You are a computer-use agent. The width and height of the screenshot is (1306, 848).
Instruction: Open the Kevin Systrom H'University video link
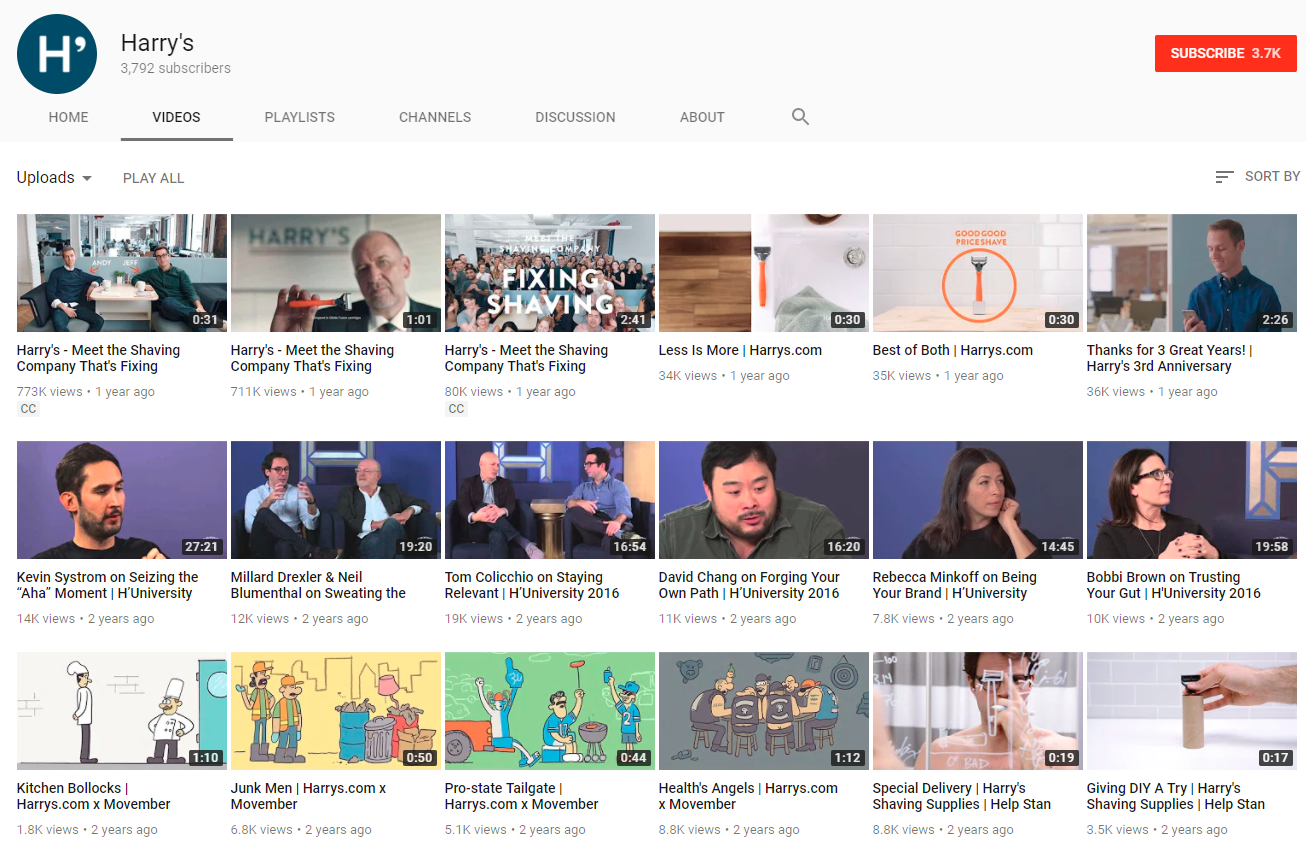point(118,585)
